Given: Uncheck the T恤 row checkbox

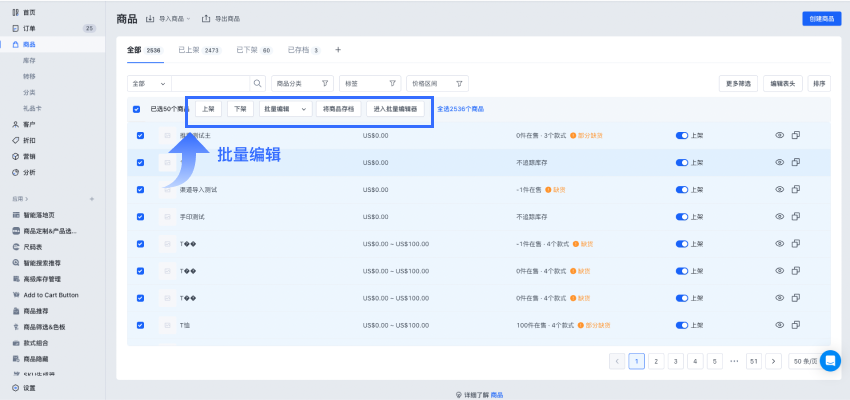Looking at the screenshot, I should click(x=140, y=325).
